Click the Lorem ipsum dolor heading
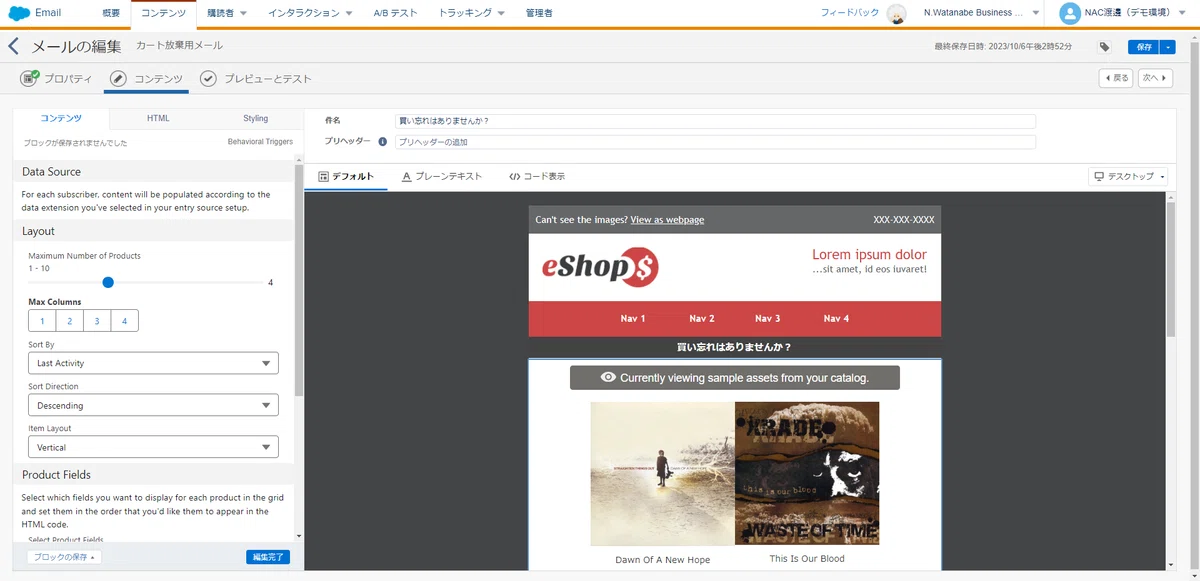1200x581 pixels. (869, 254)
